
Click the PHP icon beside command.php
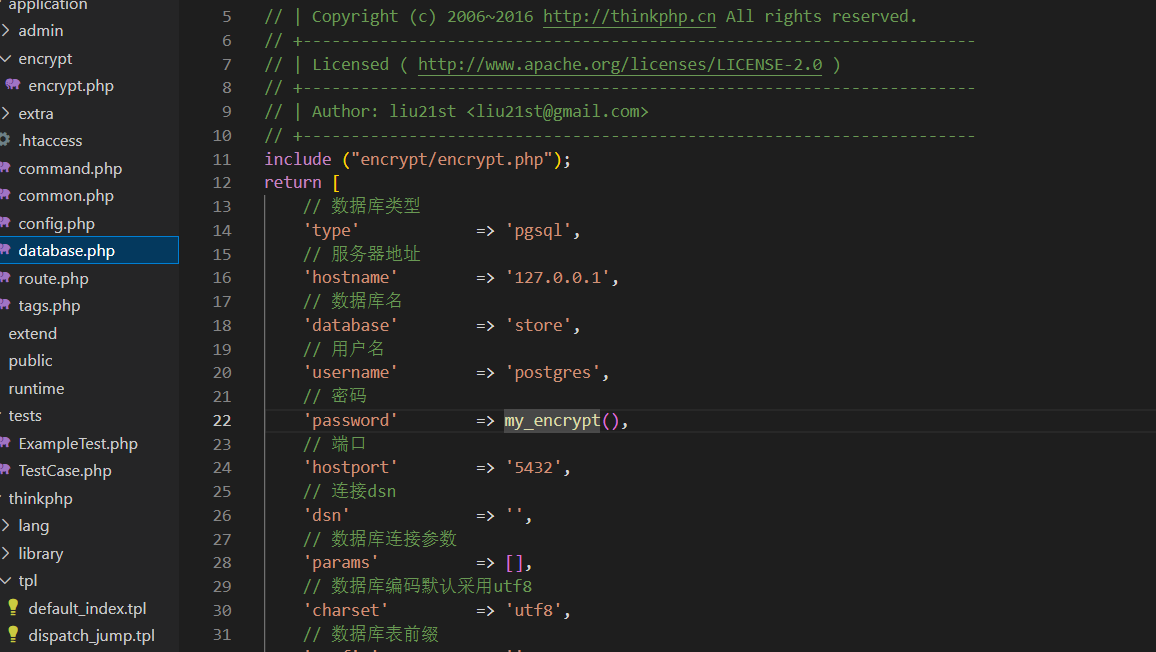pos(4,167)
